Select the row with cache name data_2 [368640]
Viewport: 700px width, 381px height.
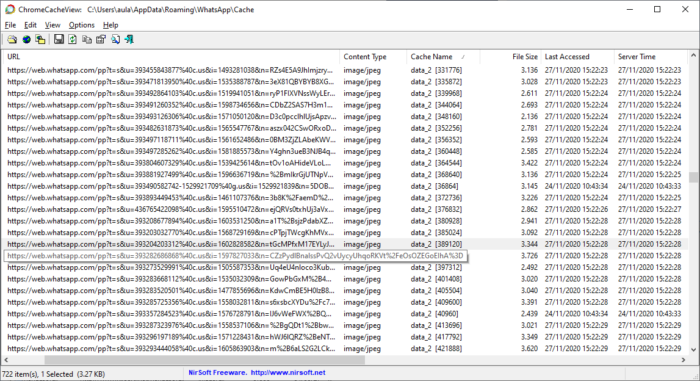[x=345, y=175]
